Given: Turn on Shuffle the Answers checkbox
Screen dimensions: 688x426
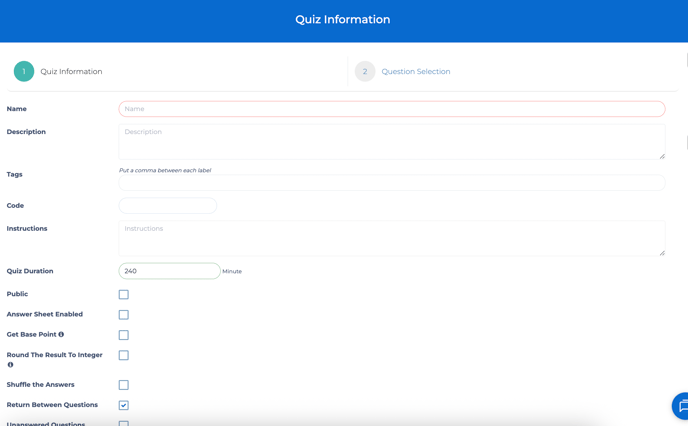Looking at the screenshot, I should coord(124,385).
